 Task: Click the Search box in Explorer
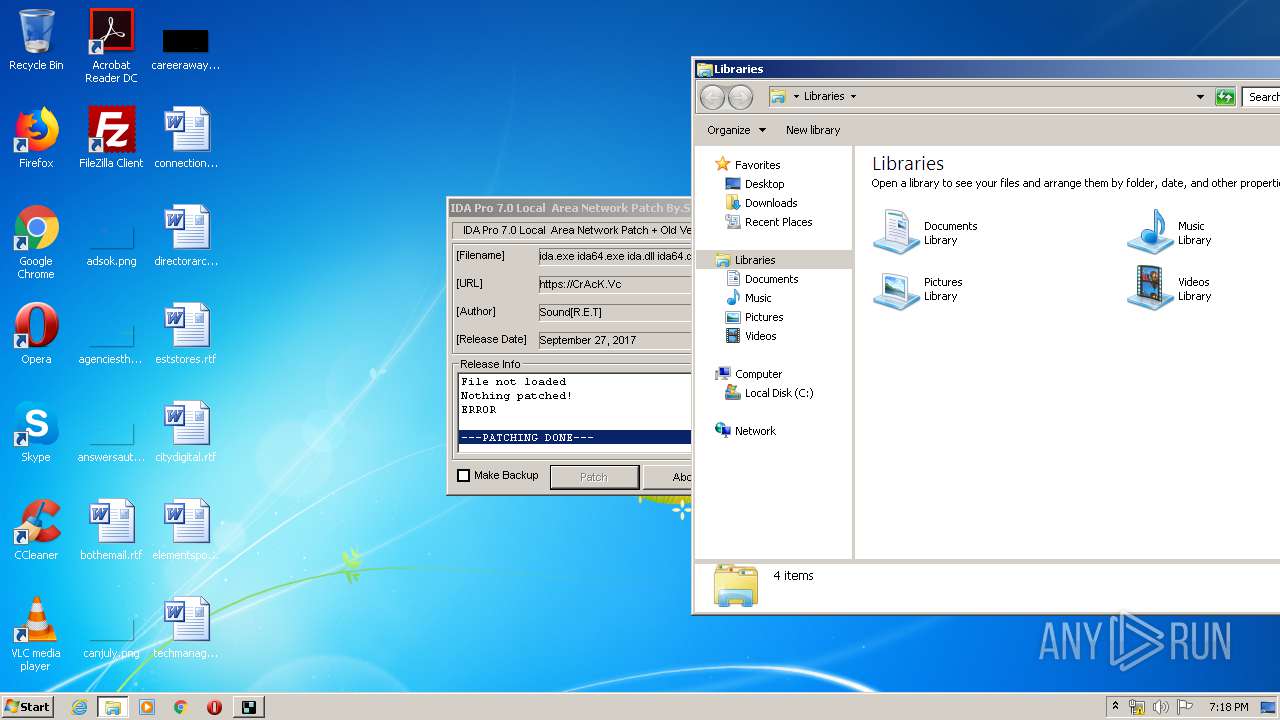coord(1262,97)
